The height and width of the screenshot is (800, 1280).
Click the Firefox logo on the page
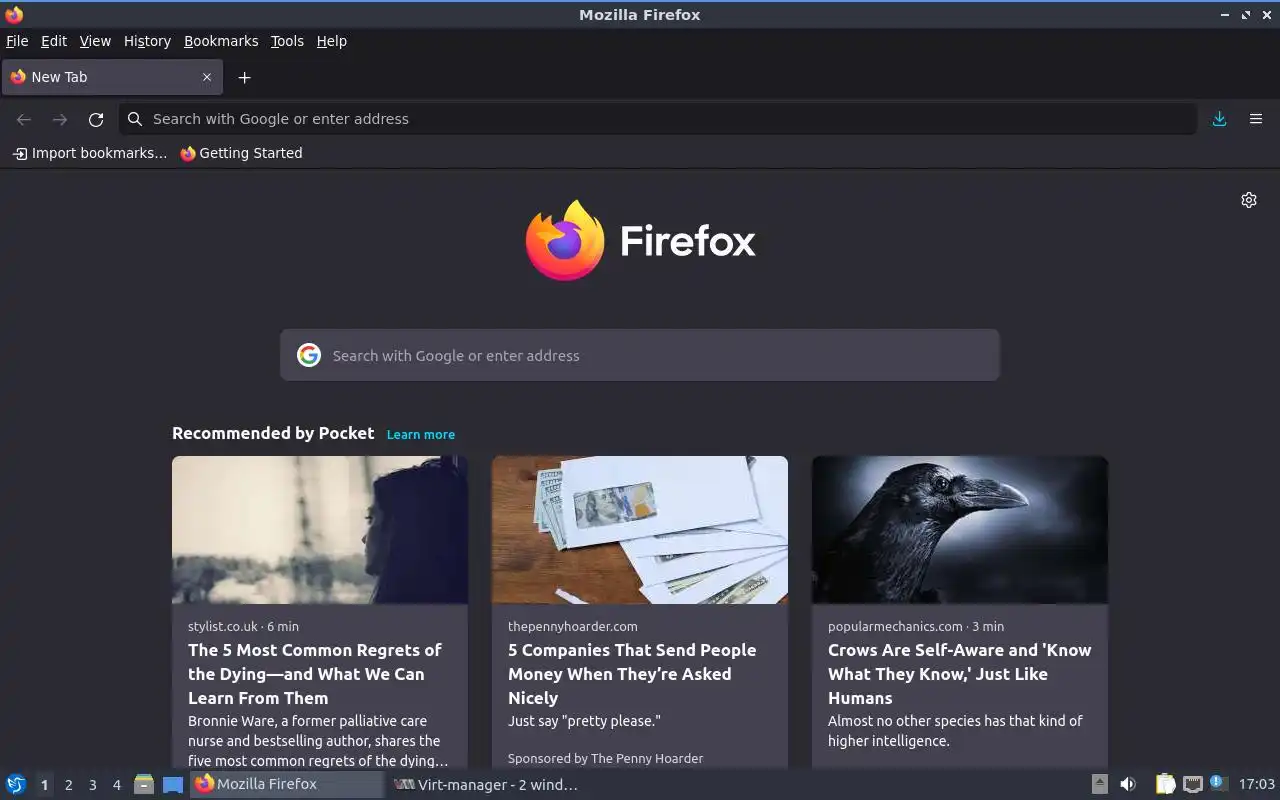coord(640,240)
